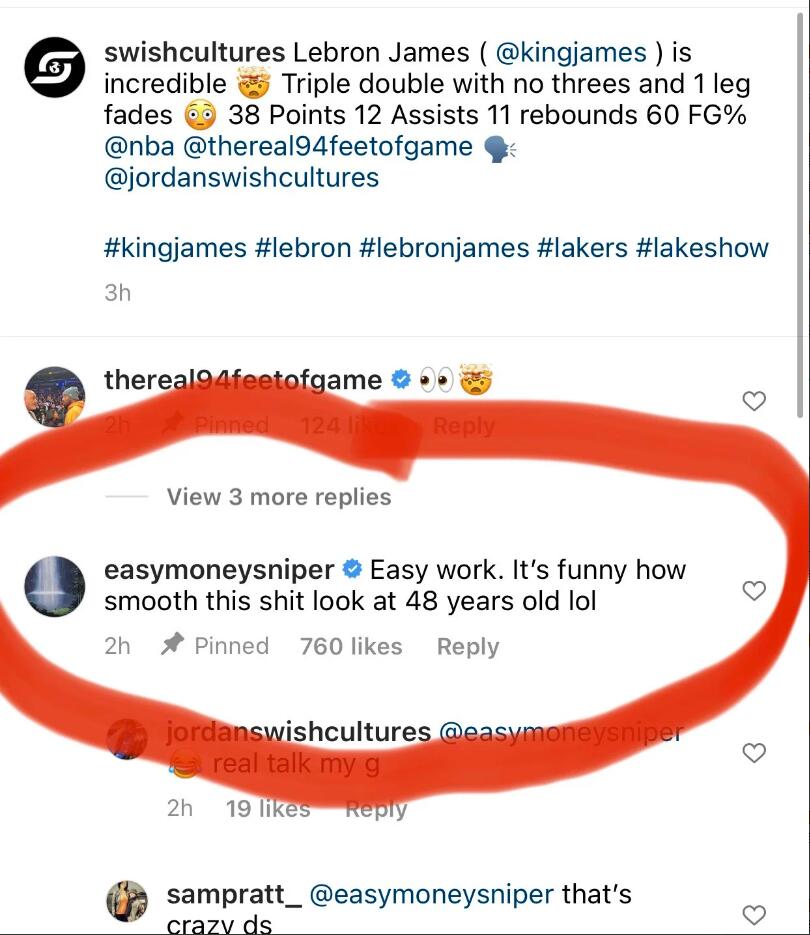The width and height of the screenshot is (810, 935).
Task: Open the #lakers hashtag
Action: (582, 248)
